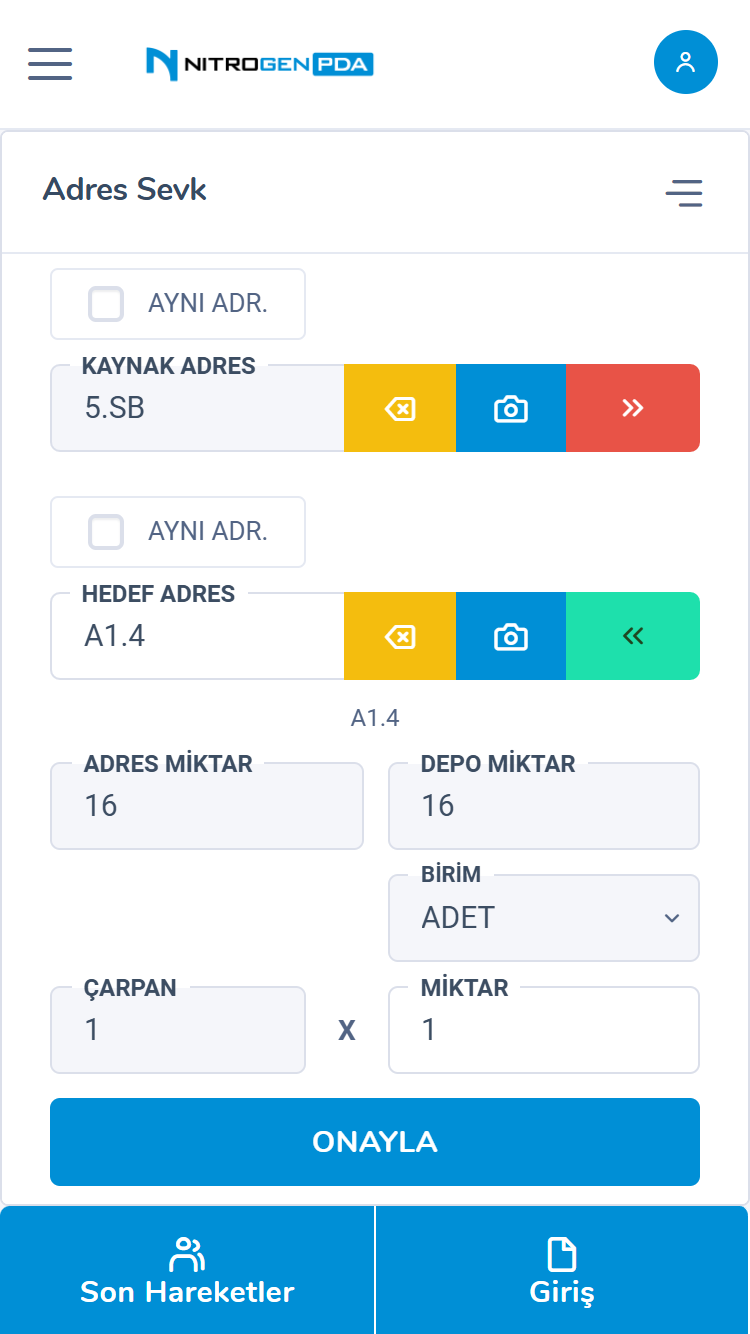Open the Giriş tab
This screenshot has width=750, height=1334.
click(x=562, y=1268)
